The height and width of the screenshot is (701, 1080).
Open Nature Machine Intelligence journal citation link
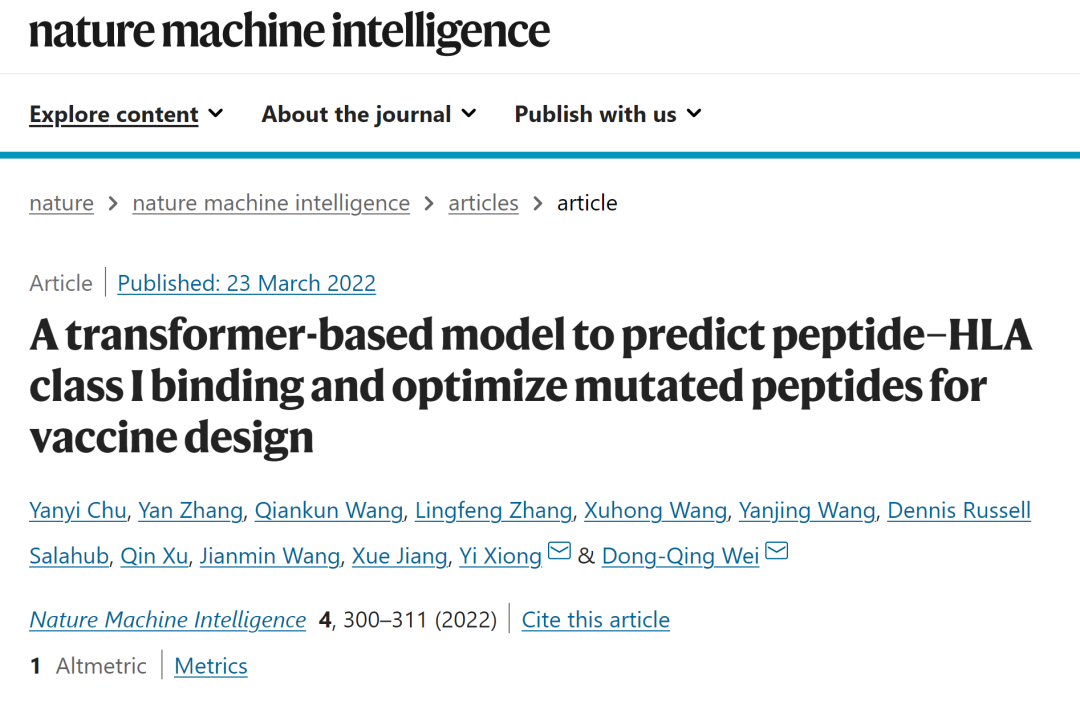click(x=167, y=620)
